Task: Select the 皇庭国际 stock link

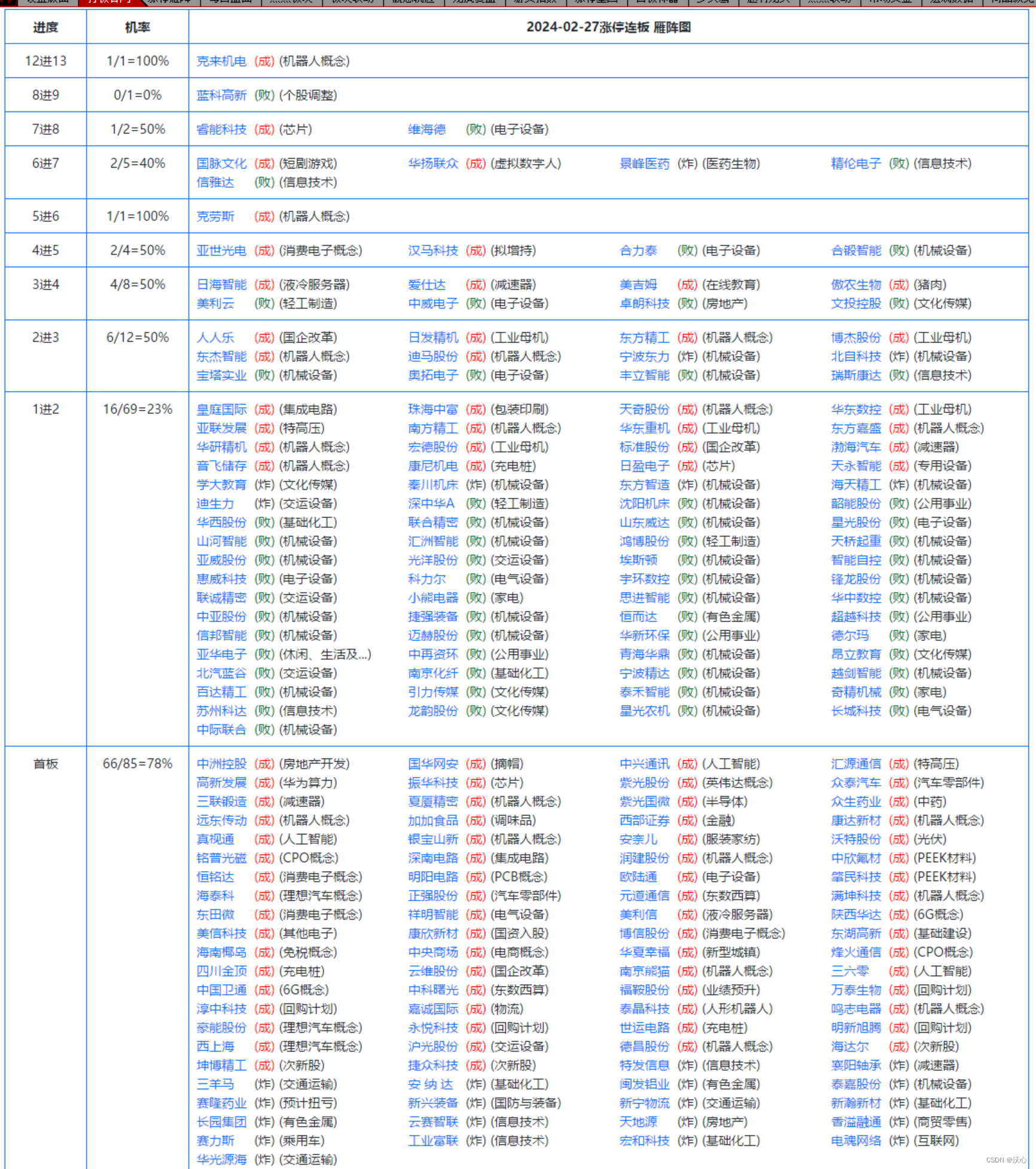Action: coord(221,409)
